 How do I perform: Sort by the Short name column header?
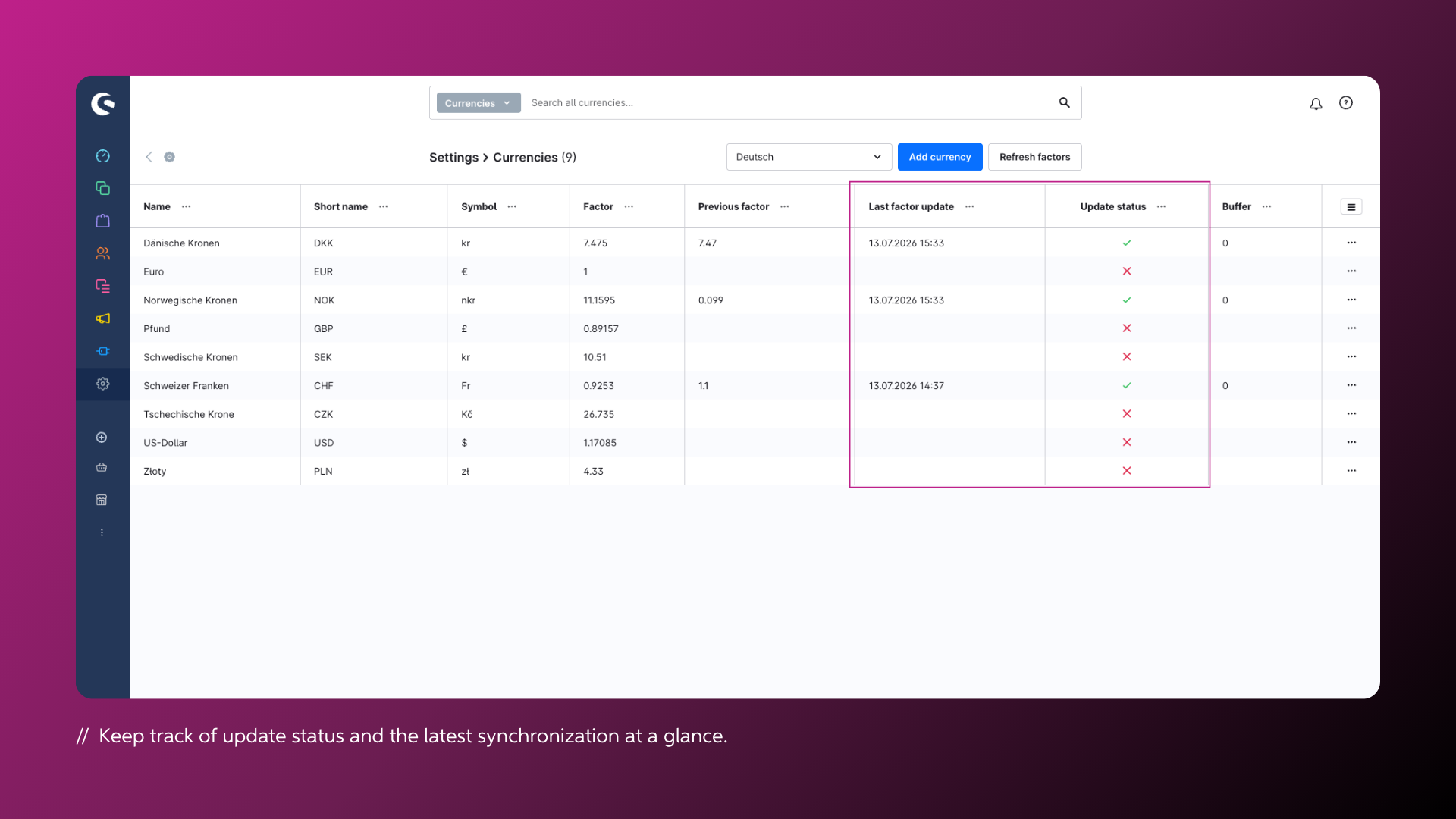340,206
